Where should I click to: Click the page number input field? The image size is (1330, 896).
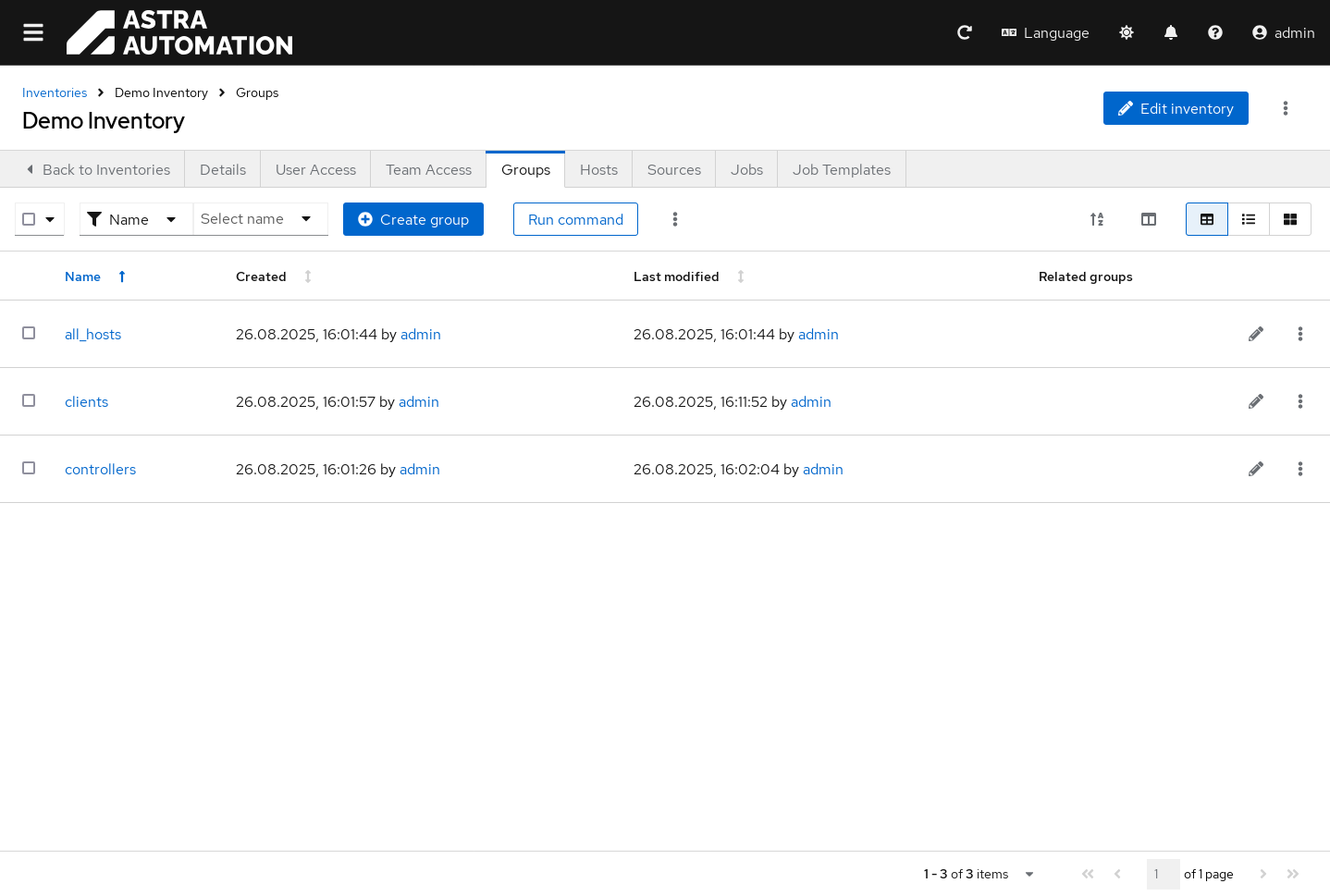1162,874
